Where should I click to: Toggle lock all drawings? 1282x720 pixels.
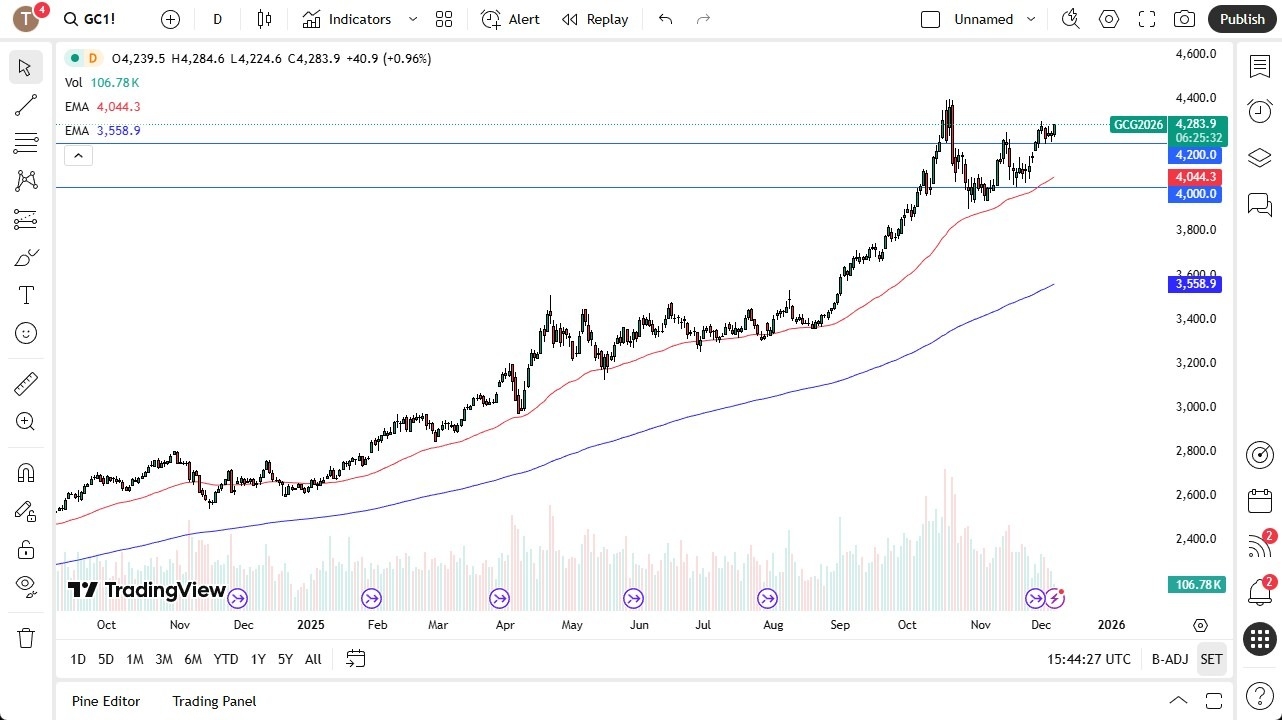(x=26, y=549)
